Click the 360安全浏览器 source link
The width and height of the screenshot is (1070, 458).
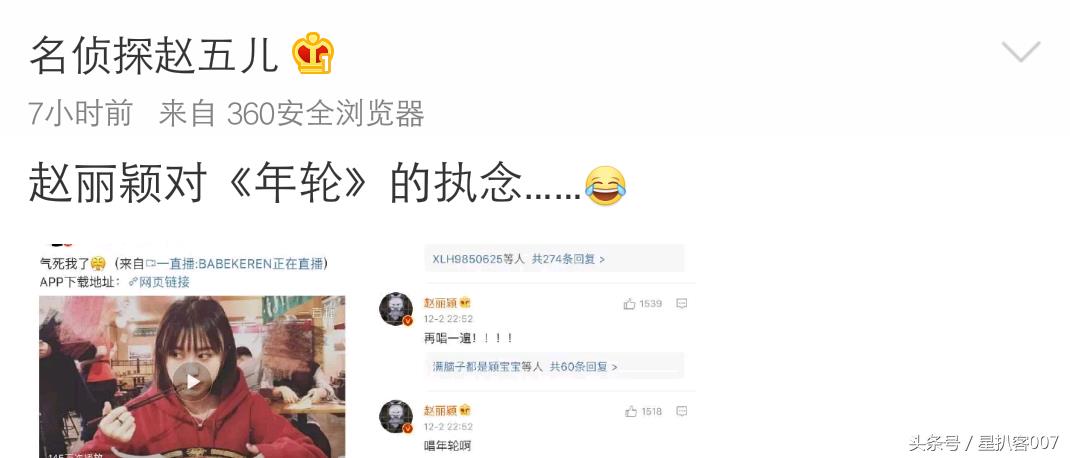[326, 113]
